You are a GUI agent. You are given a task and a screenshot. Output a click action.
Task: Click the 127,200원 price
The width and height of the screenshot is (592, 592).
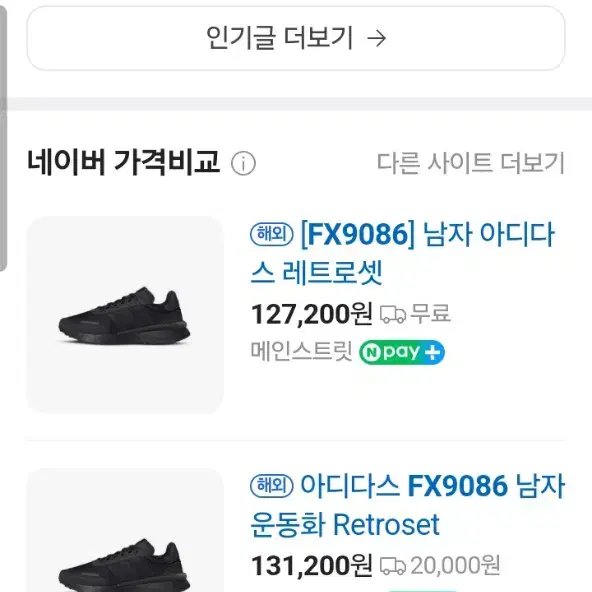tap(312, 314)
